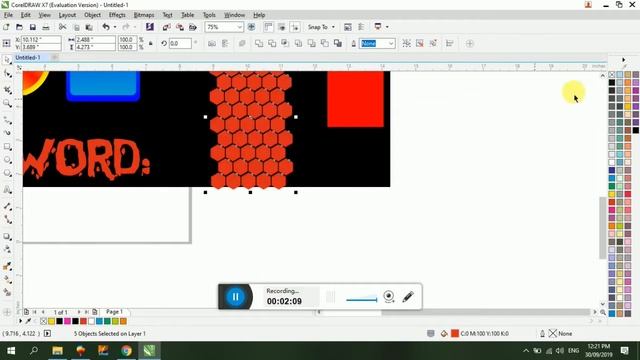The width and height of the screenshot is (640, 360).
Task: Click the Publish to PDF icon
Action: [193, 27]
